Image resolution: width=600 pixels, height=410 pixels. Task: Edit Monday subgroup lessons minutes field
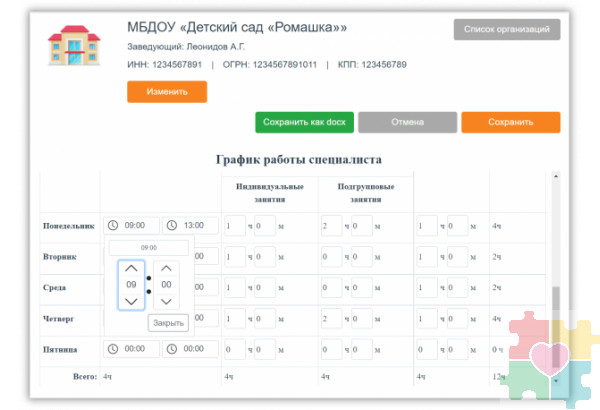coord(362,226)
